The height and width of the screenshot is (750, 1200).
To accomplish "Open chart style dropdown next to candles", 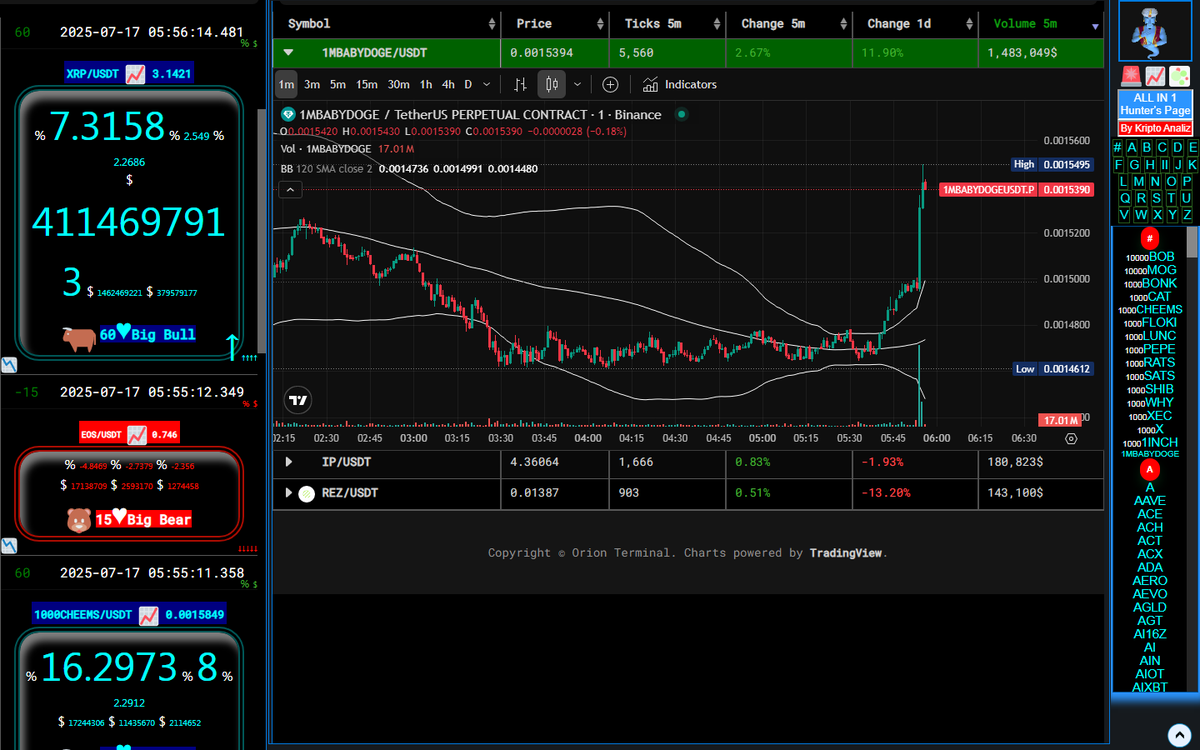I will click(577, 85).
